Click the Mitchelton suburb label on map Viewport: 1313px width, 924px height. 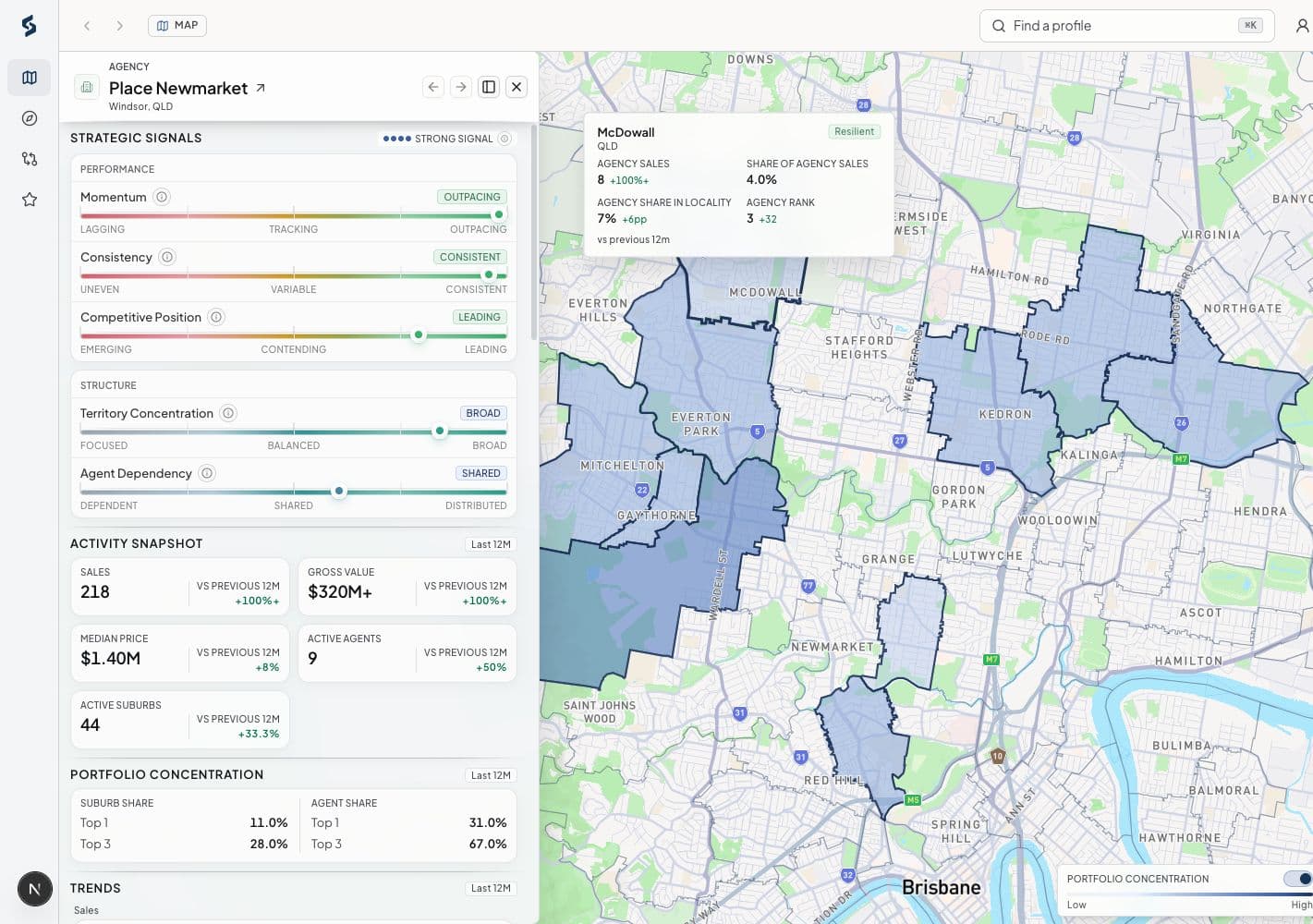[622, 466]
